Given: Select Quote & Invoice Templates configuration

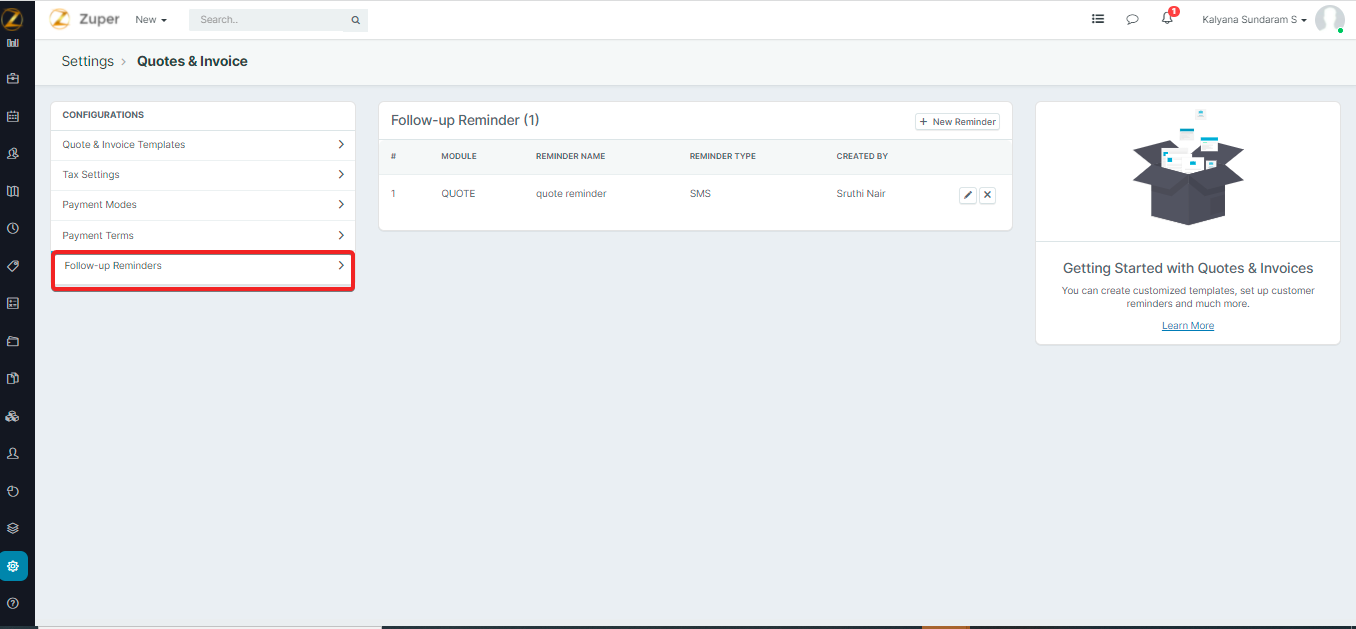Looking at the screenshot, I should tap(203, 145).
